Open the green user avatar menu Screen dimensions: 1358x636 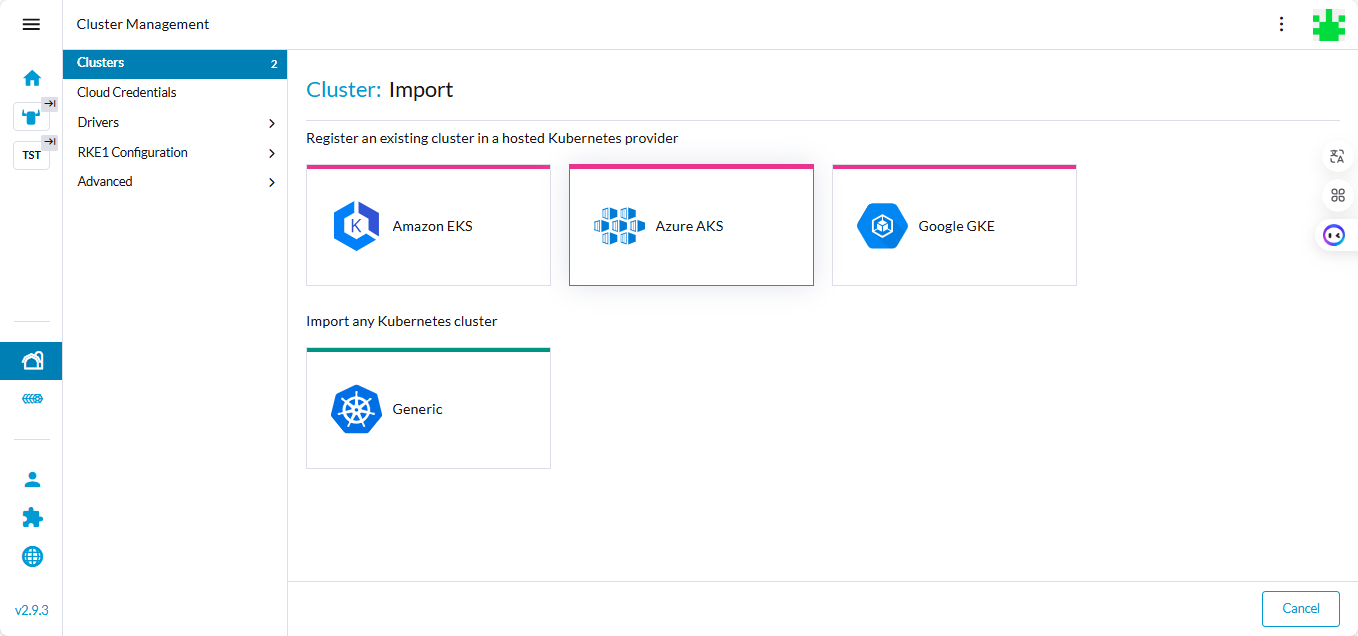(1329, 25)
